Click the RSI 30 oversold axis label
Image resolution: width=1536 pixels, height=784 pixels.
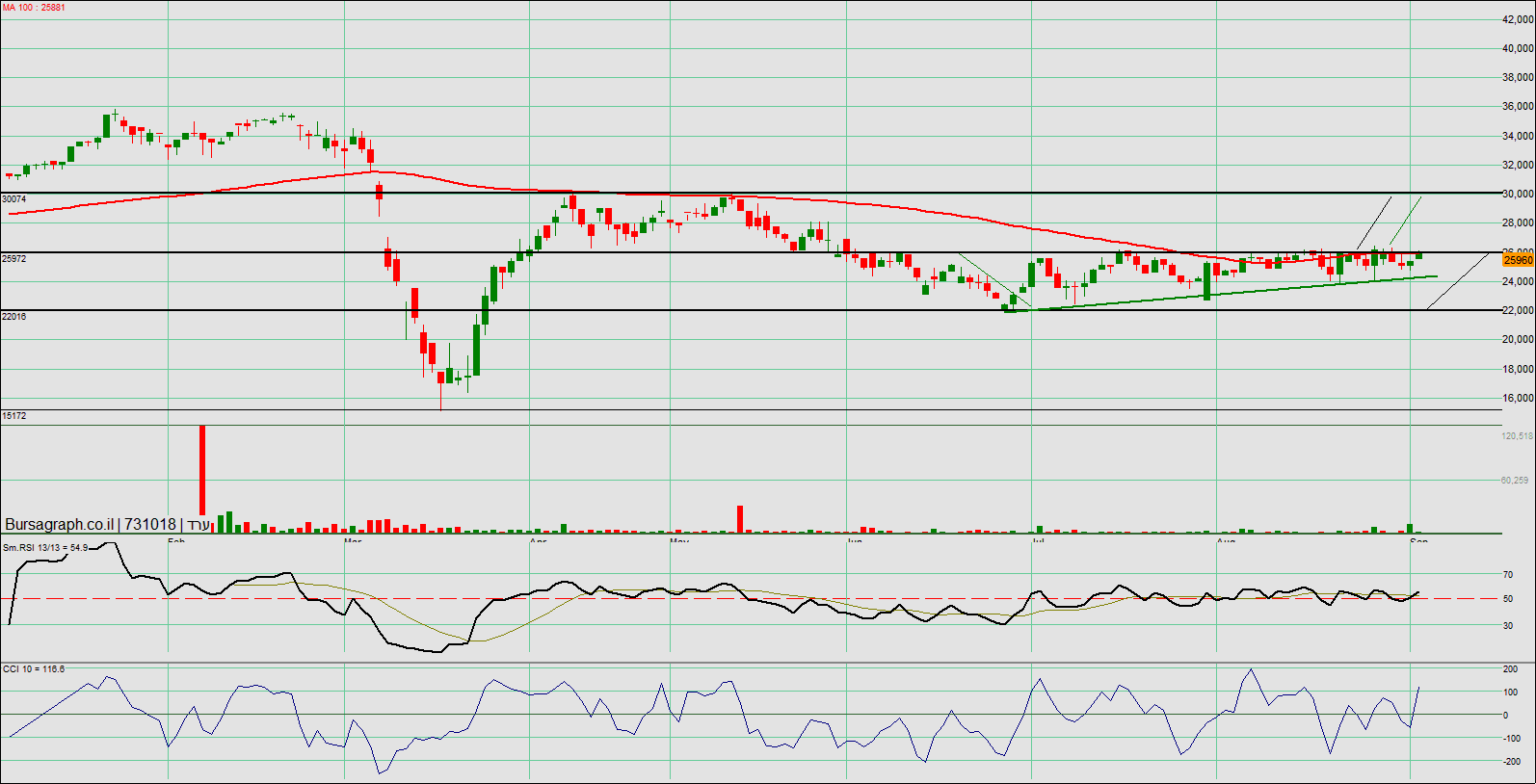(x=1508, y=626)
